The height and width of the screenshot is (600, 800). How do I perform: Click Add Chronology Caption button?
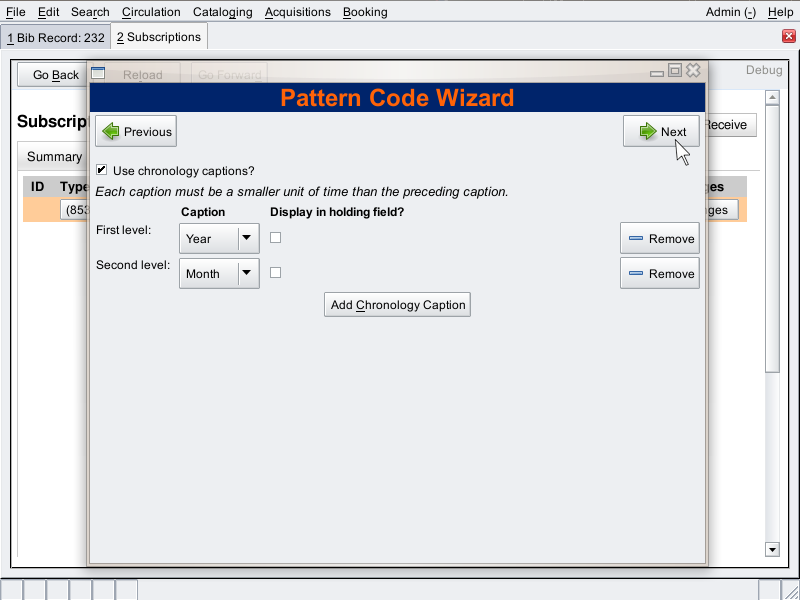click(x=397, y=305)
